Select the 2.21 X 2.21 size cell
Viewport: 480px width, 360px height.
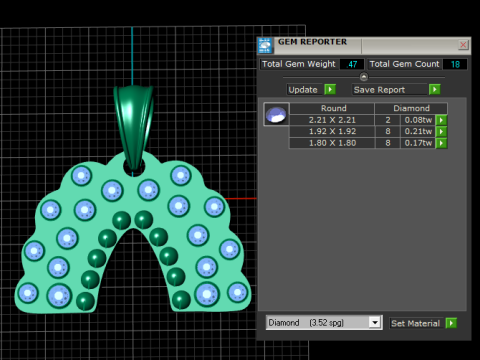pyautogui.click(x=332, y=120)
